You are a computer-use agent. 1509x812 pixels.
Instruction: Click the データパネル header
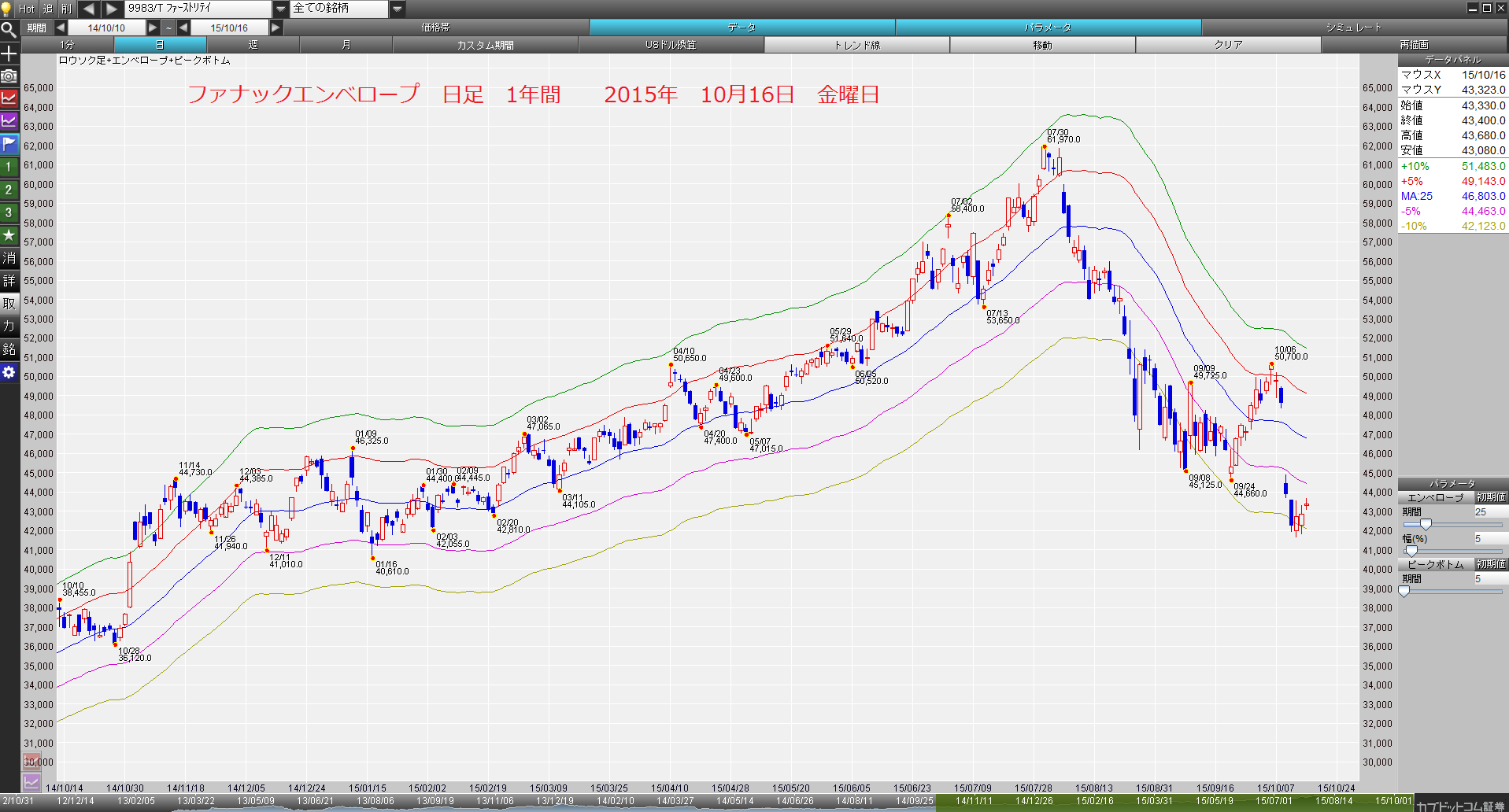[x=1452, y=60]
